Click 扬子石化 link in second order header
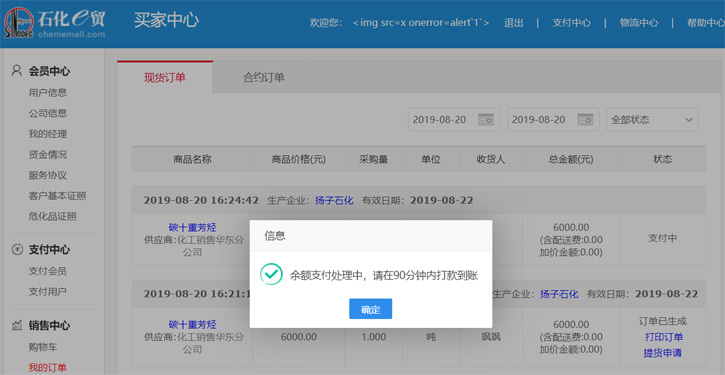Viewport: 725px width, 375px height. click(559, 294)
